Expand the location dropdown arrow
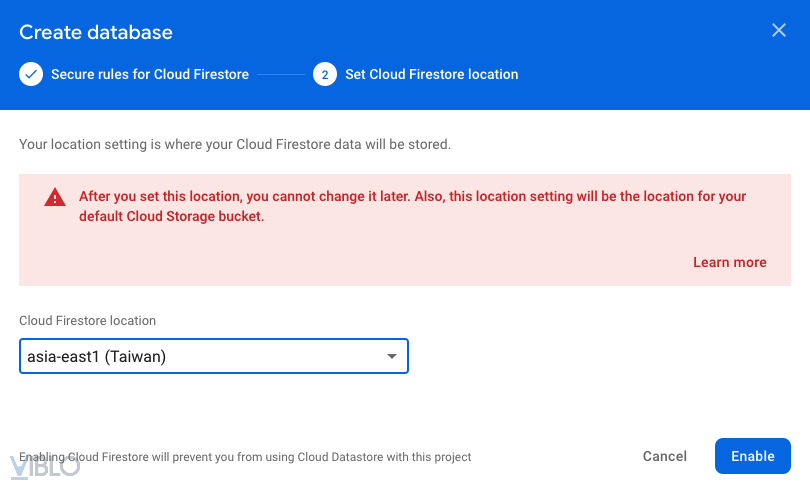The image size is (810, 490). (x=393, y=356)
